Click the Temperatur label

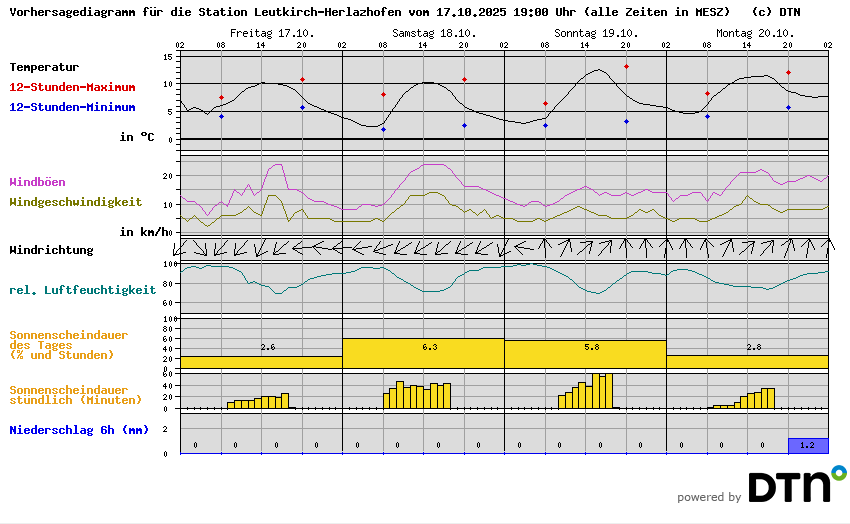click(x=44, y=67)
